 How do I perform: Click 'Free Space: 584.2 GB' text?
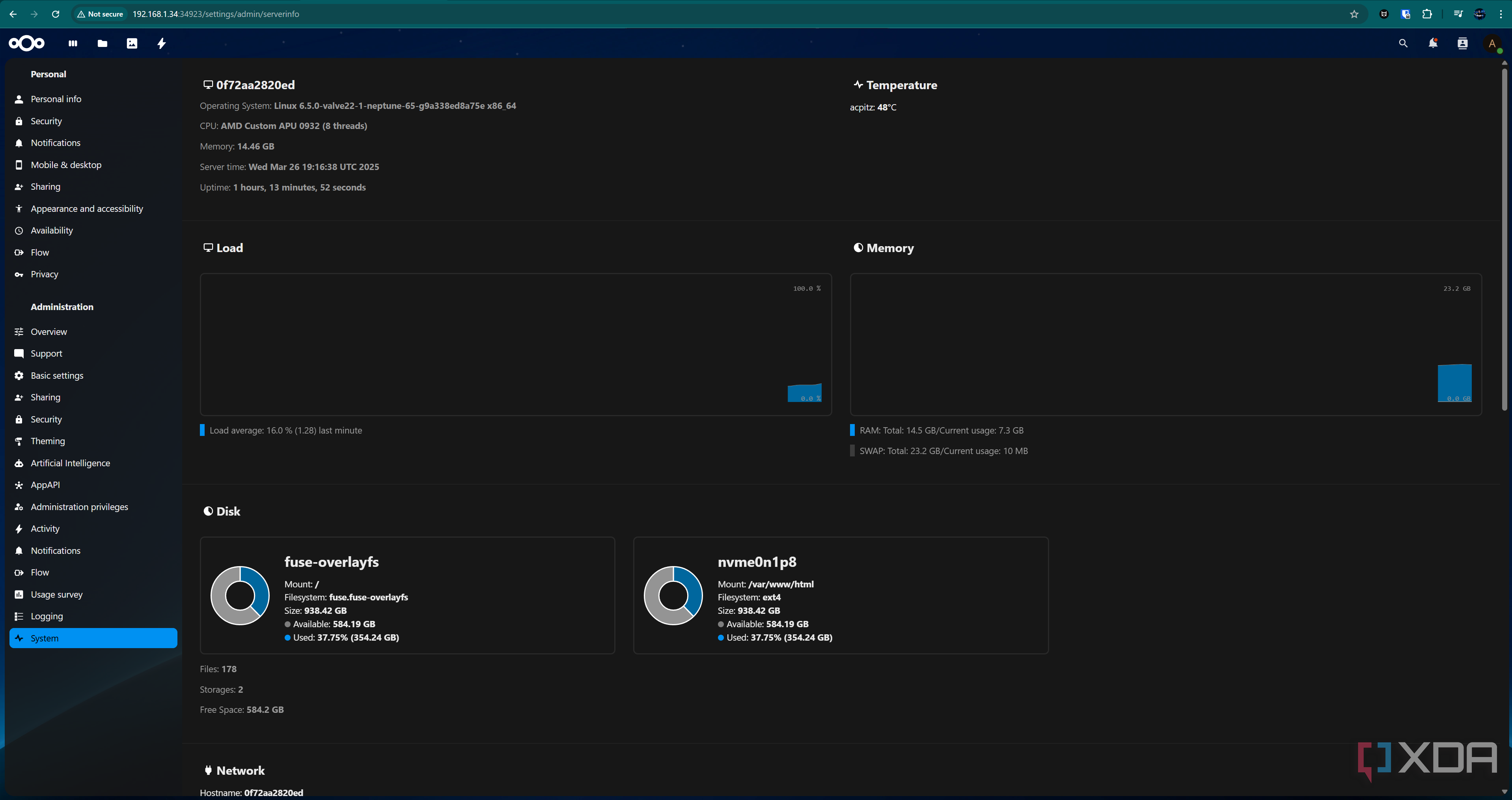click(x=241, y=710)
